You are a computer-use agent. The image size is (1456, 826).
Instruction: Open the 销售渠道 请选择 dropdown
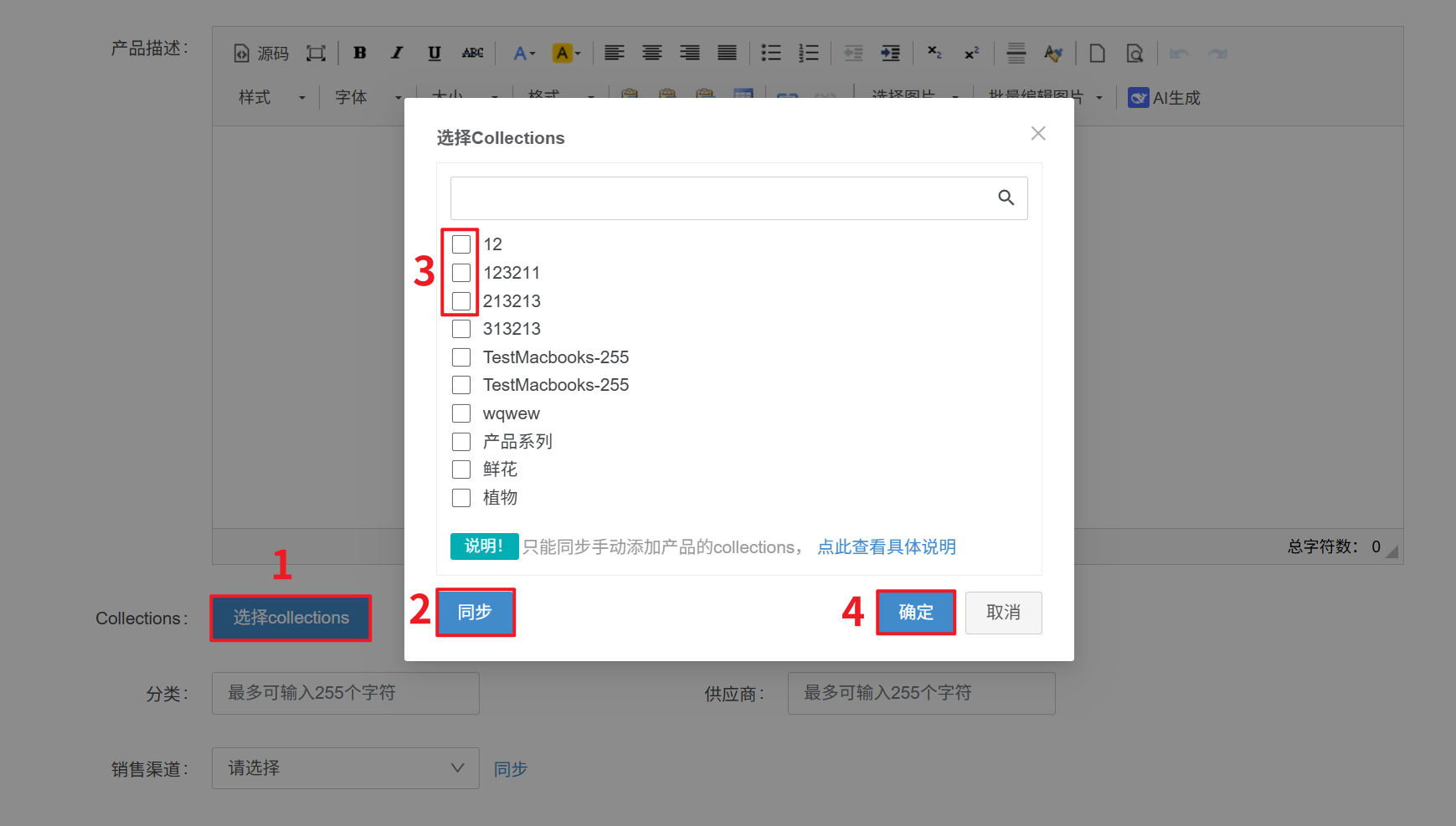click(x=345, y=768)
